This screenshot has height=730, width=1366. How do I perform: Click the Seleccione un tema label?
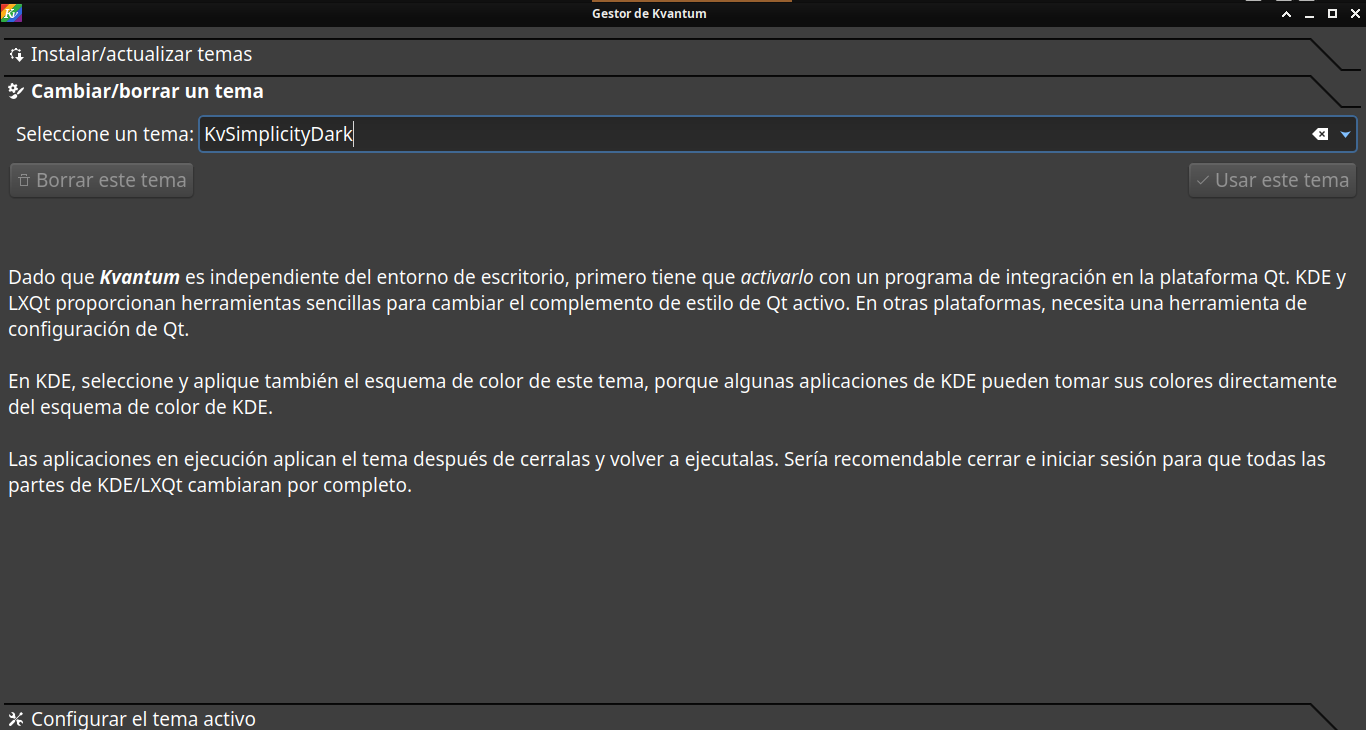104,134
